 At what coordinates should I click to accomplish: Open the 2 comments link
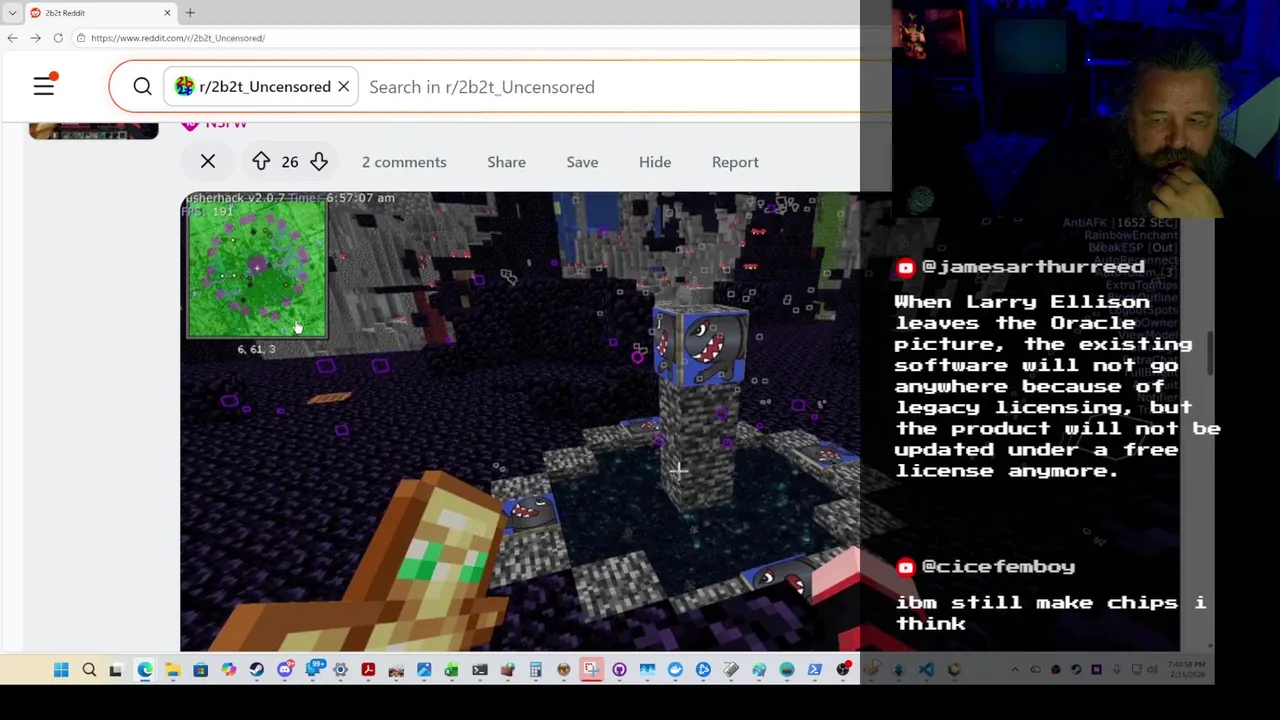pyautogui.click(x=404, y=162)
